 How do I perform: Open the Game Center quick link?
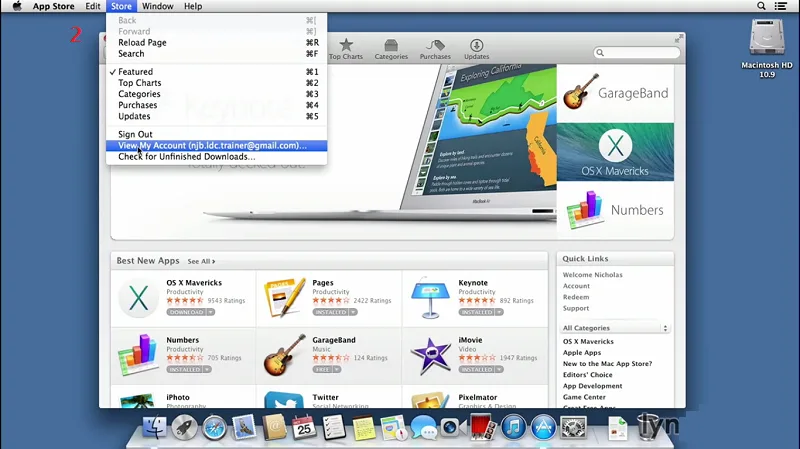pos(584,397)
